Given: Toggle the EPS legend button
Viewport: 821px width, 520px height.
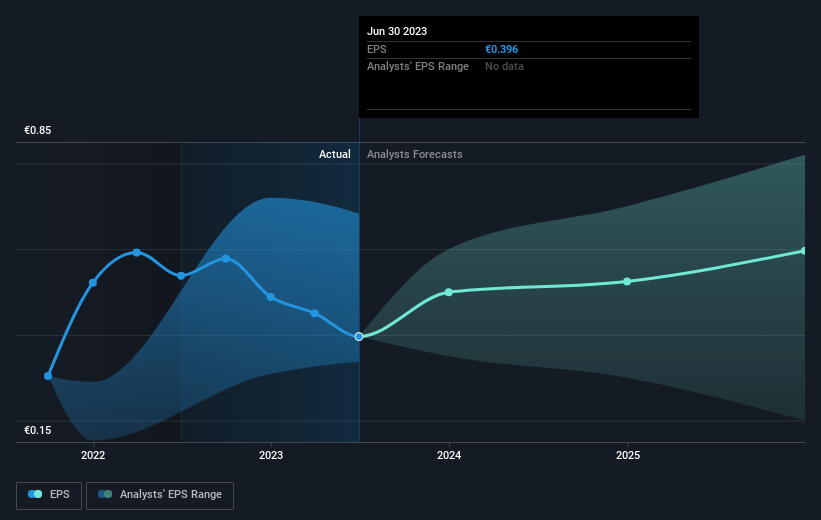Looking at the screenshot, I should [x=49, y=495].
